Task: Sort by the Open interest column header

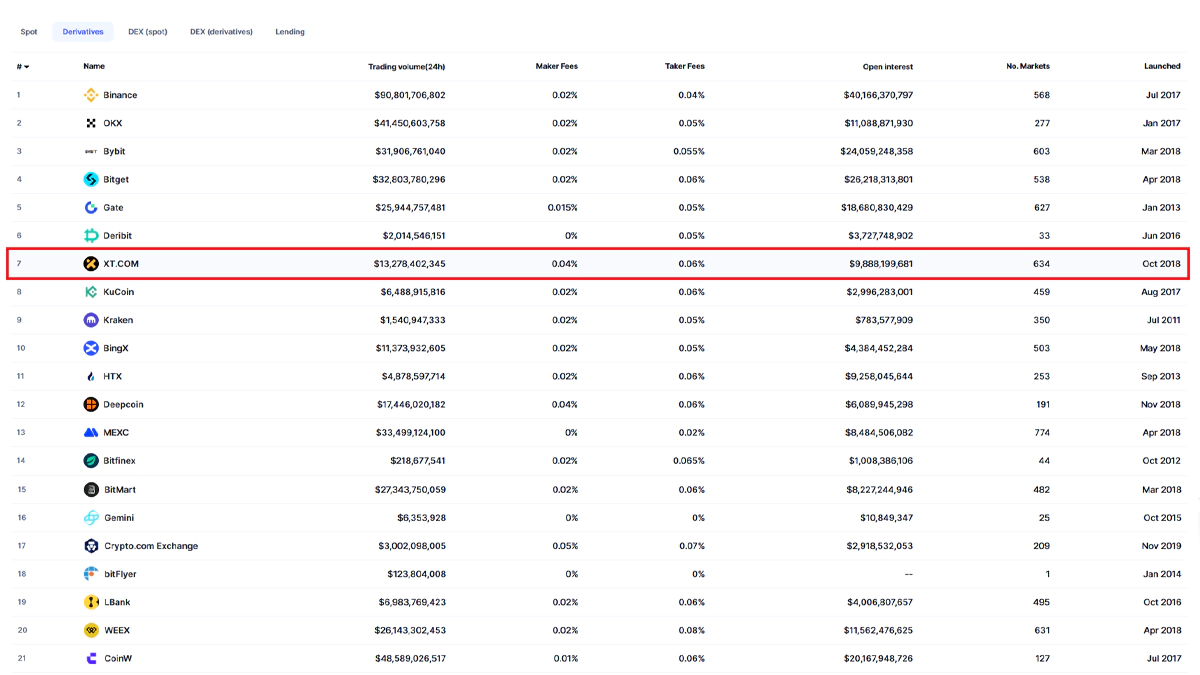Action: tap(888, 67)
